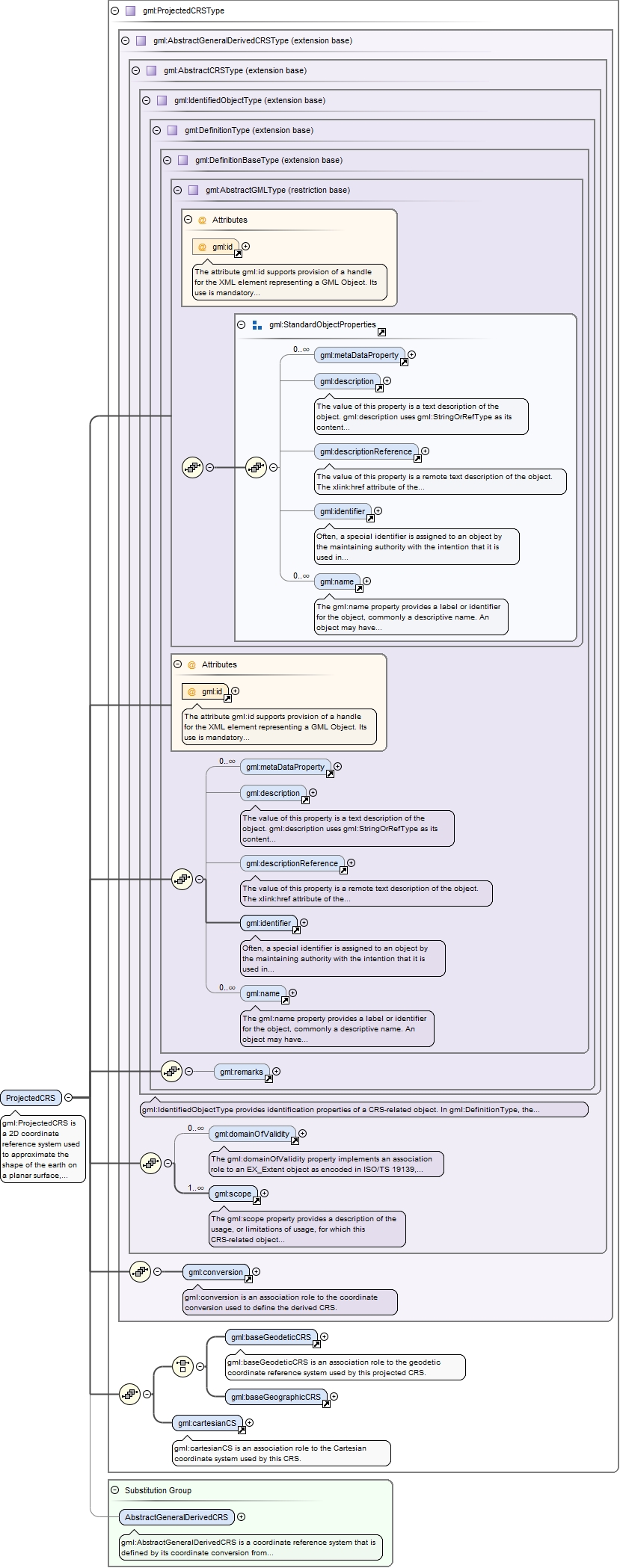The width and height of the screenshot is (620, 1568).
Task: Click the 'gml:AbstractGeneralDerivedCRS is a coordinate reference' note
Action: pos(251,1547)
